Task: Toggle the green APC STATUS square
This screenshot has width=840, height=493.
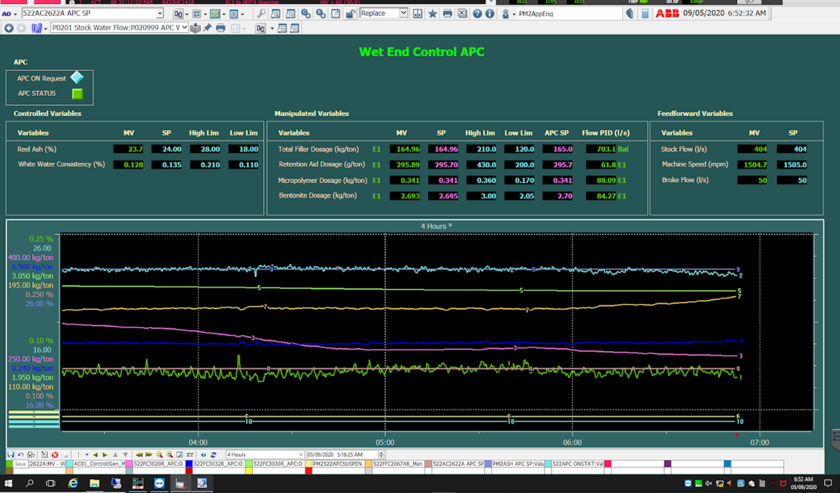Action: [x=77, y=94]
